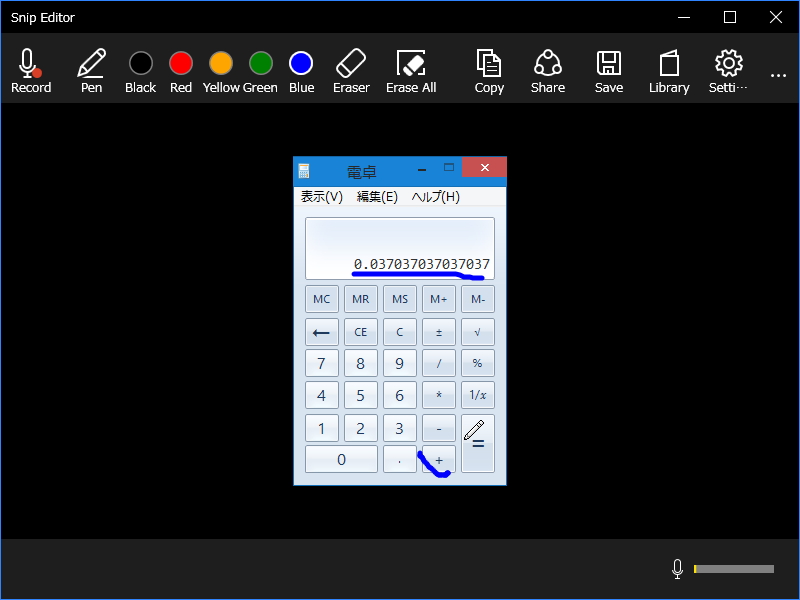Choose the Eraser tool
Viewport: 800px width, 600px height.
(351, 71)
